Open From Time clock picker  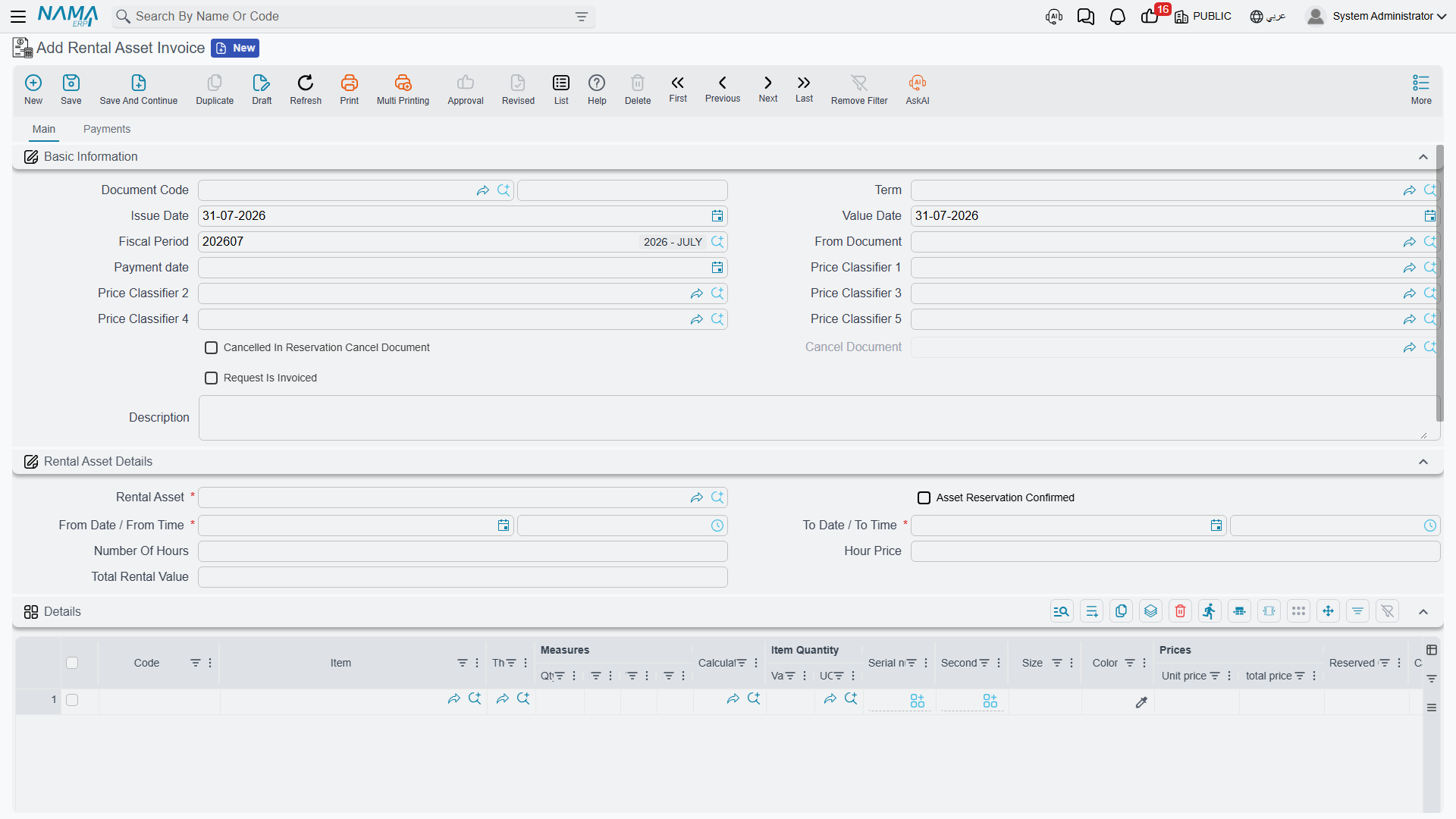coord(717,526)
